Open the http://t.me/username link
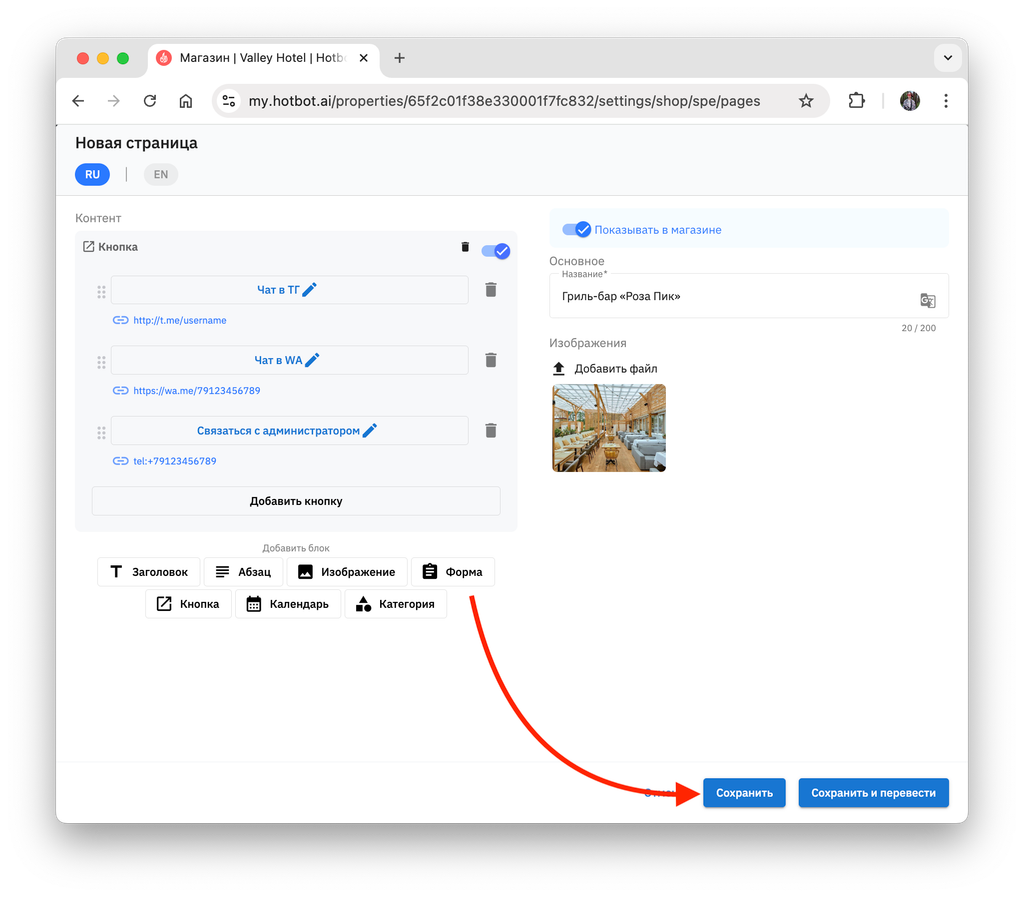 click(180, 320)
